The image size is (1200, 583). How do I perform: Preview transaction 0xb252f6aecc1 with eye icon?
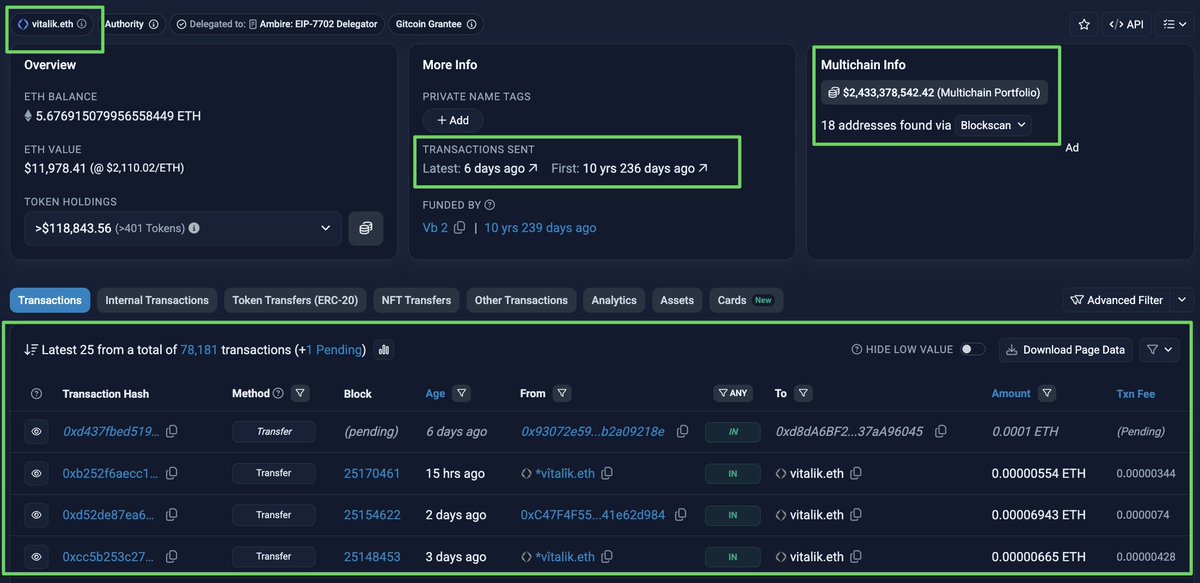[36, 473]
